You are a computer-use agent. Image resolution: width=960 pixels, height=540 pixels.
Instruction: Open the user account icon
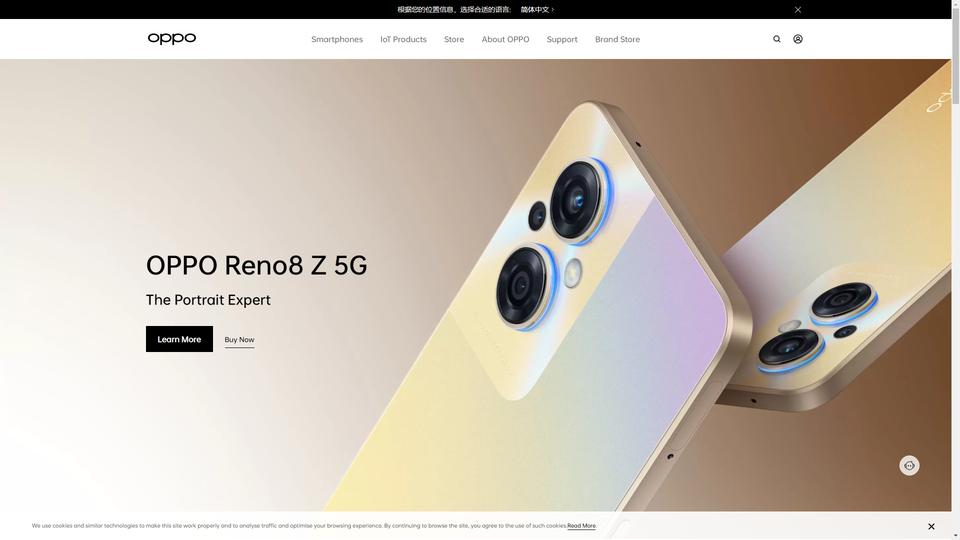(798, 39)
